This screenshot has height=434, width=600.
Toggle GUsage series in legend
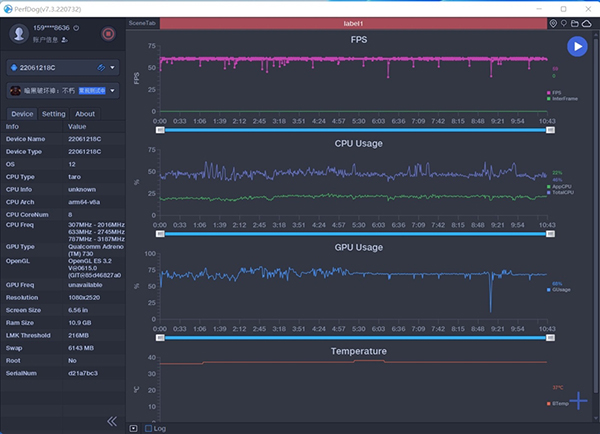[x=556, y=289]
